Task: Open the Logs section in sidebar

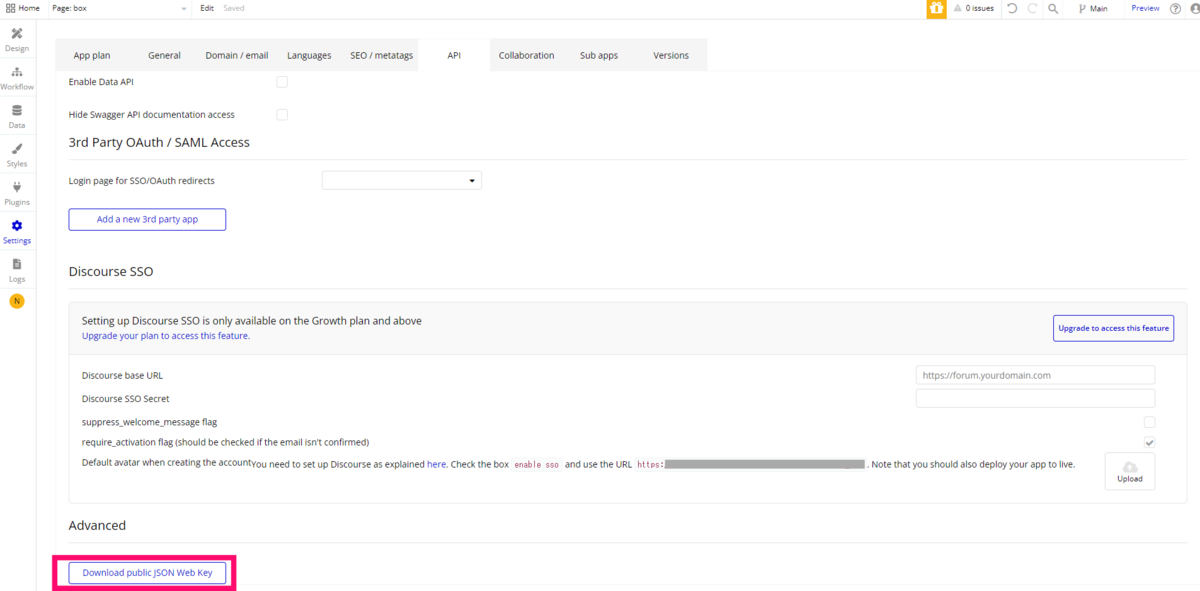Action: pos(17,270)
